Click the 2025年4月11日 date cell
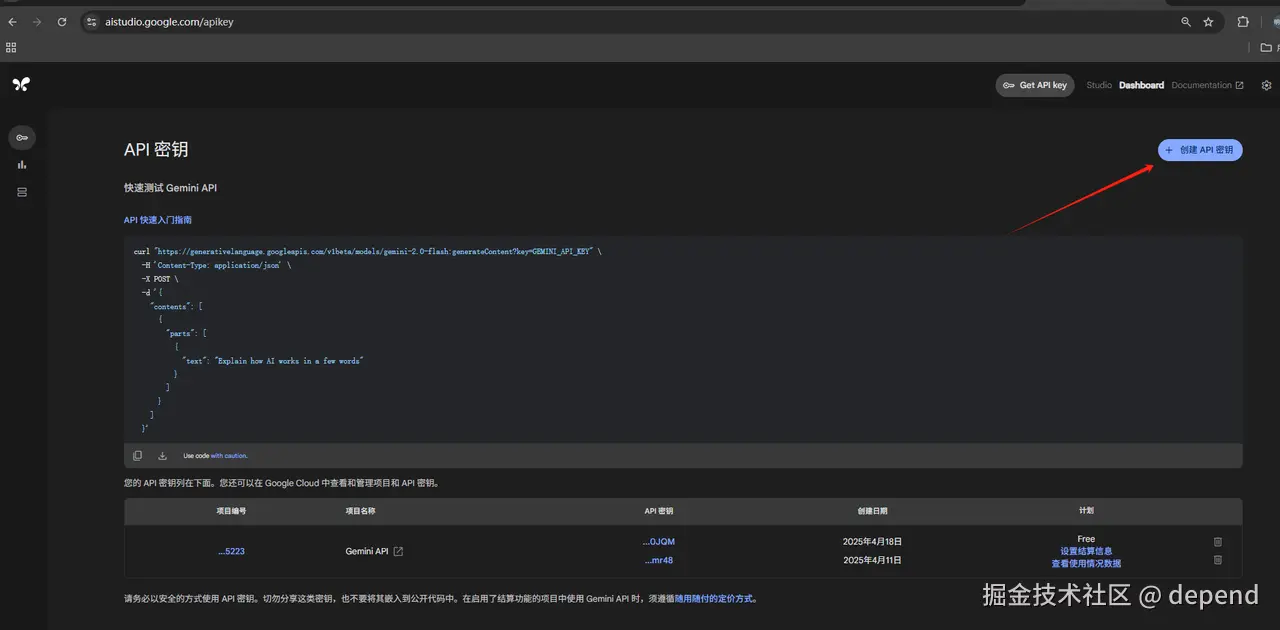Image resolution: width=1280 pixels, height=630 pixels. point(872,560)
